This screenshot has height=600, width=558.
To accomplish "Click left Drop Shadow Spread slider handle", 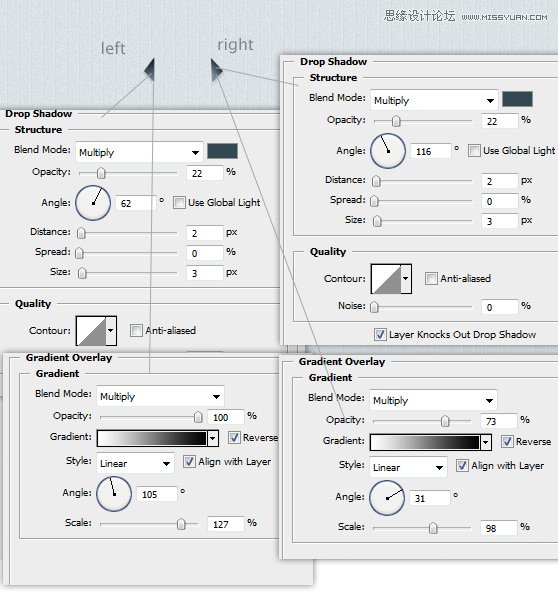I will click(79, 253).
